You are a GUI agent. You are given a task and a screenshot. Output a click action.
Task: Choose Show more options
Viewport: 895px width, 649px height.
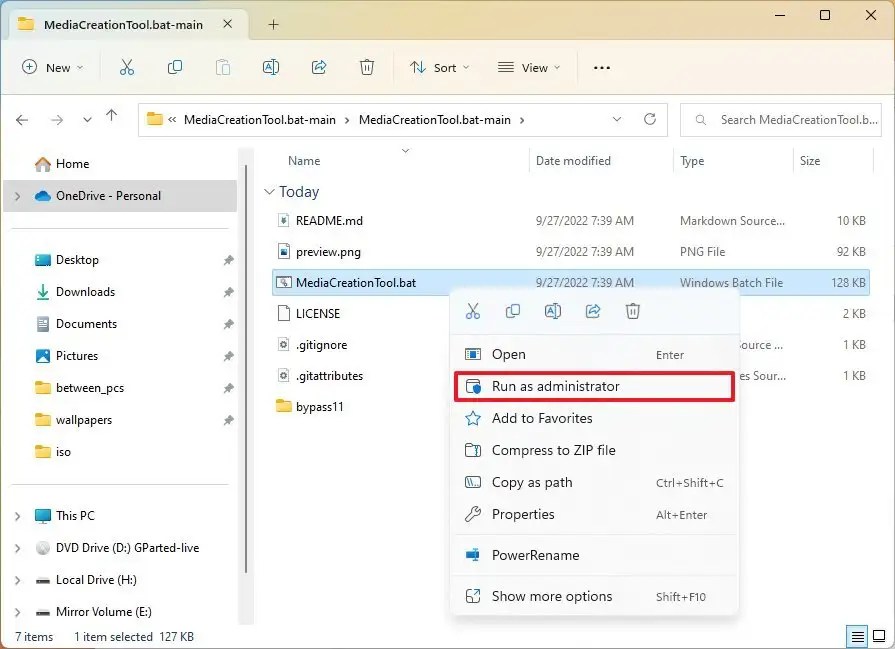(x=594, y=596)
